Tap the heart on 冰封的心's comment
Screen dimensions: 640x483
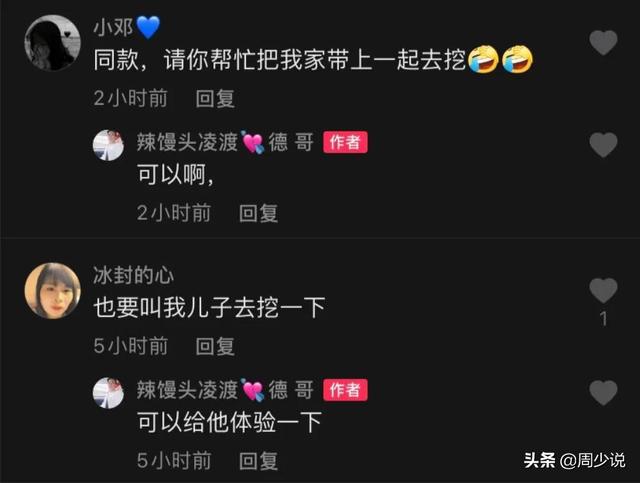click(x=603, y=290)
